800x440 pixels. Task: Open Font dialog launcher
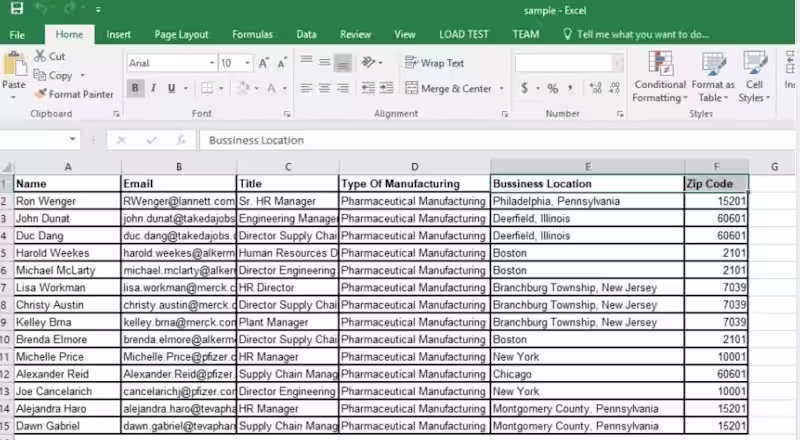[x=287, y=114]
